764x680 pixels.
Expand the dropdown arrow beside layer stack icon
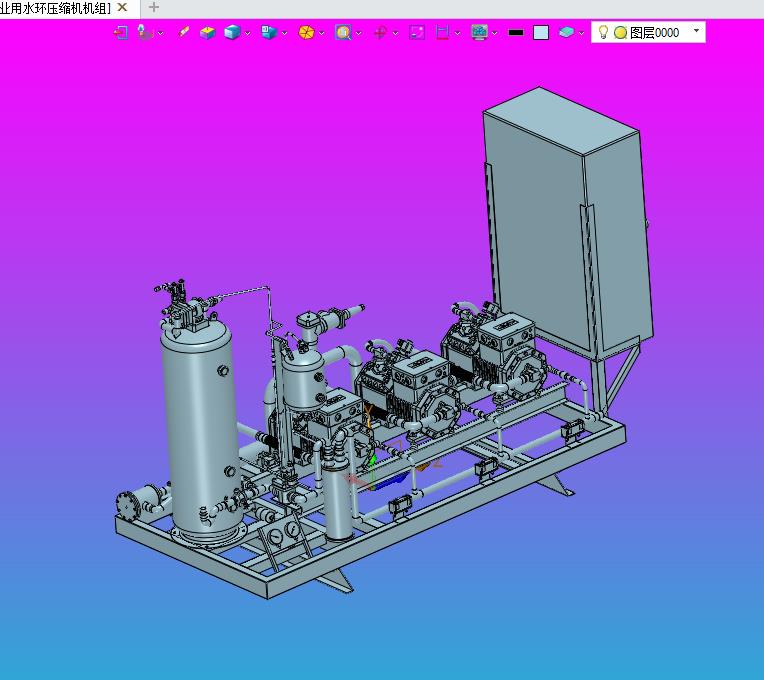[x=582, y=33]
